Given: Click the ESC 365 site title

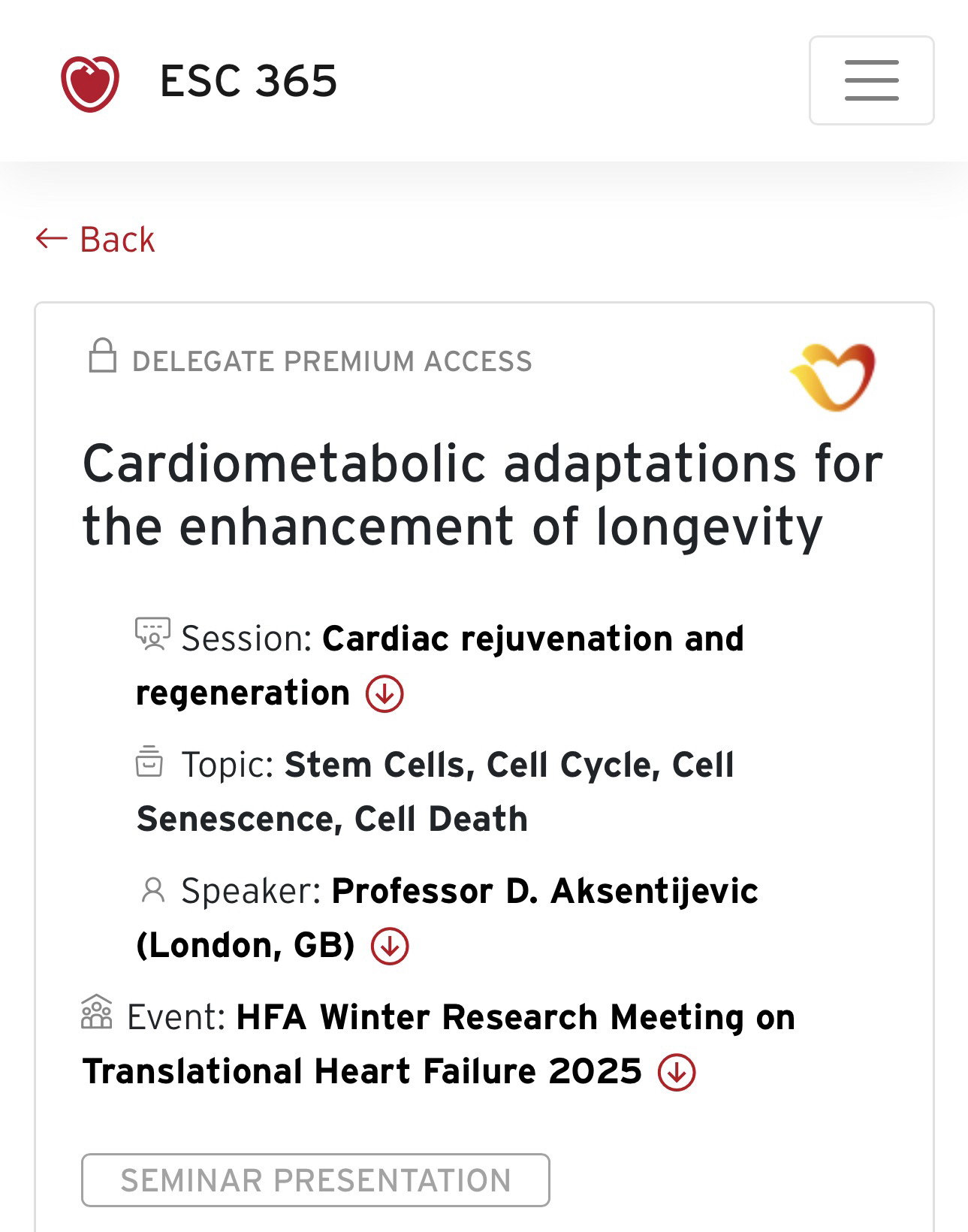Looking at the screenshot, I should coord(249,81).
